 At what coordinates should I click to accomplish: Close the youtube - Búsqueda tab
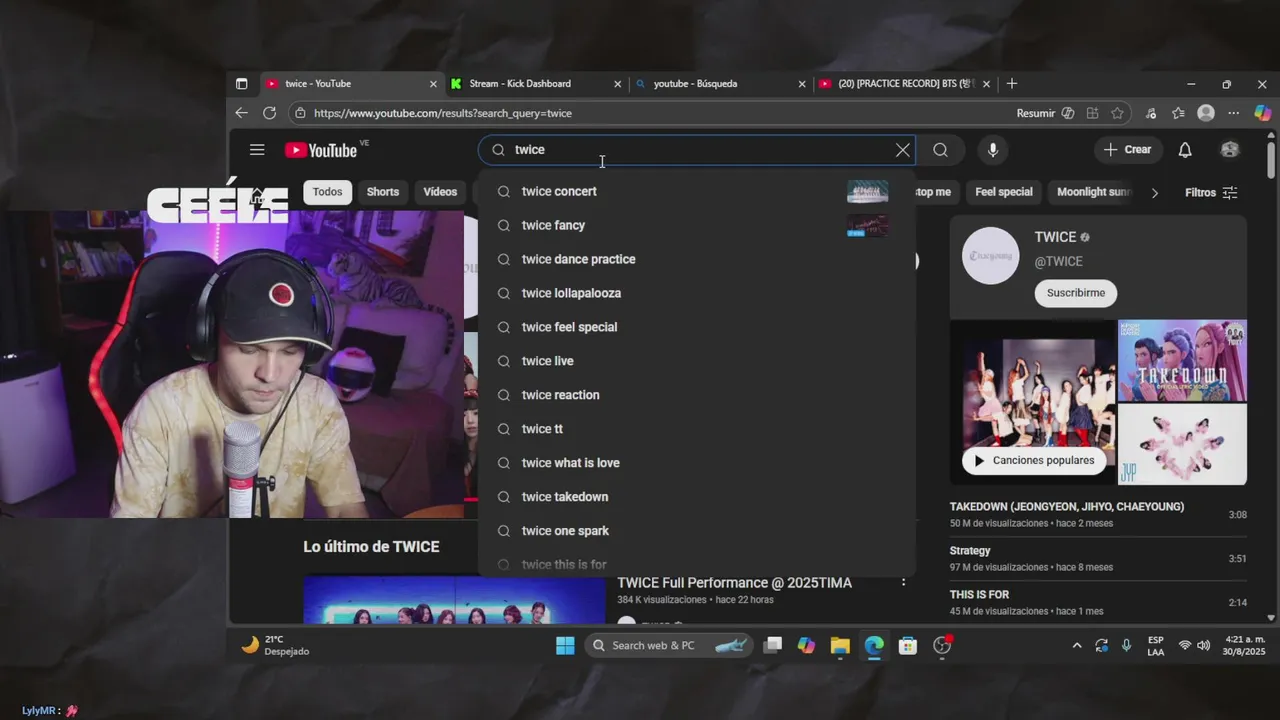pyautogui.click(x=802, y=84)
